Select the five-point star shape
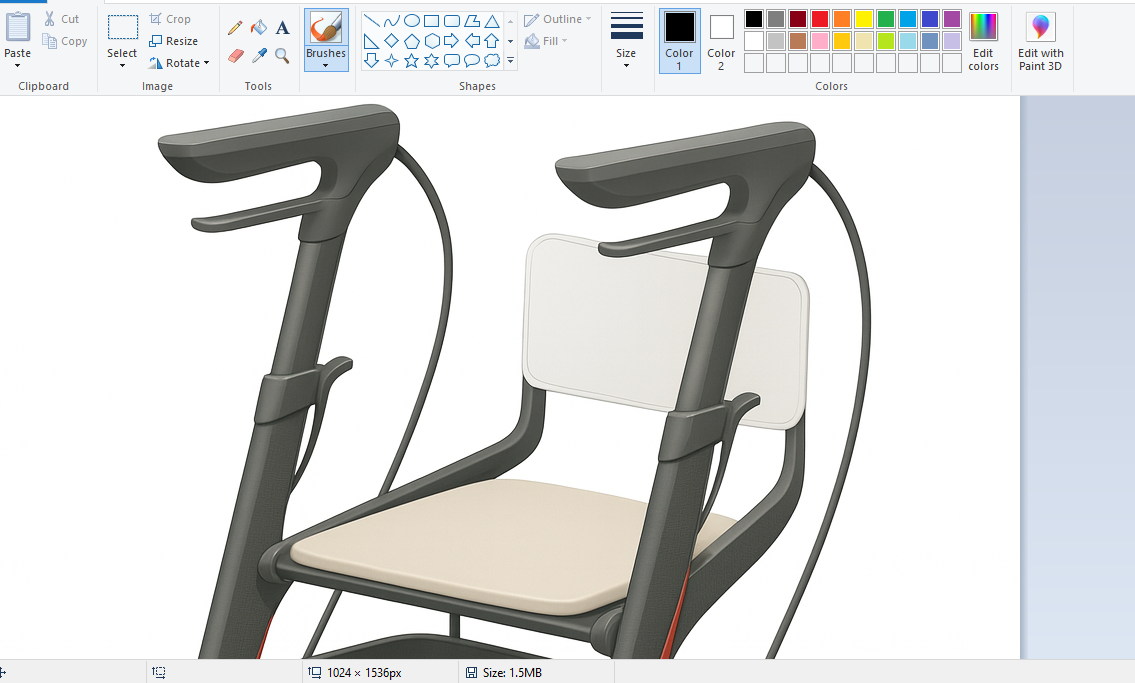The height and width of the screenshot is (683, 1135). pos(411,61)
